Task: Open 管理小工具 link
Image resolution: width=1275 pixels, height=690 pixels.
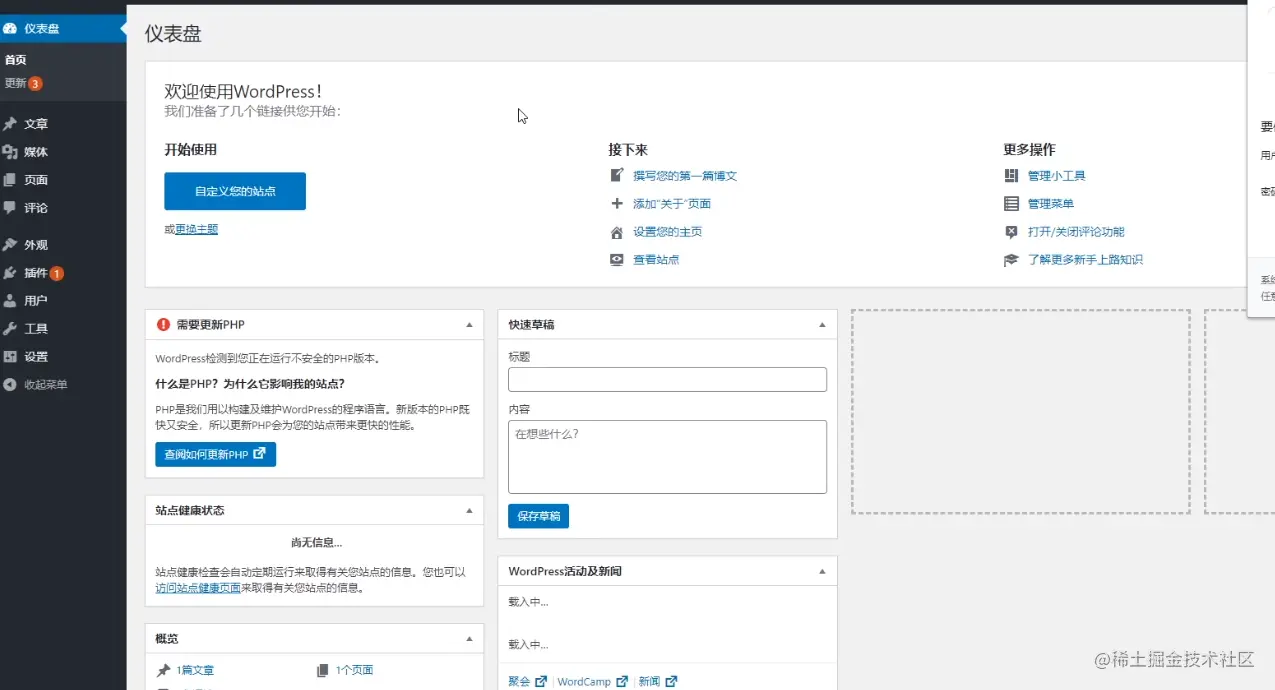Action: pos(1056,176)
